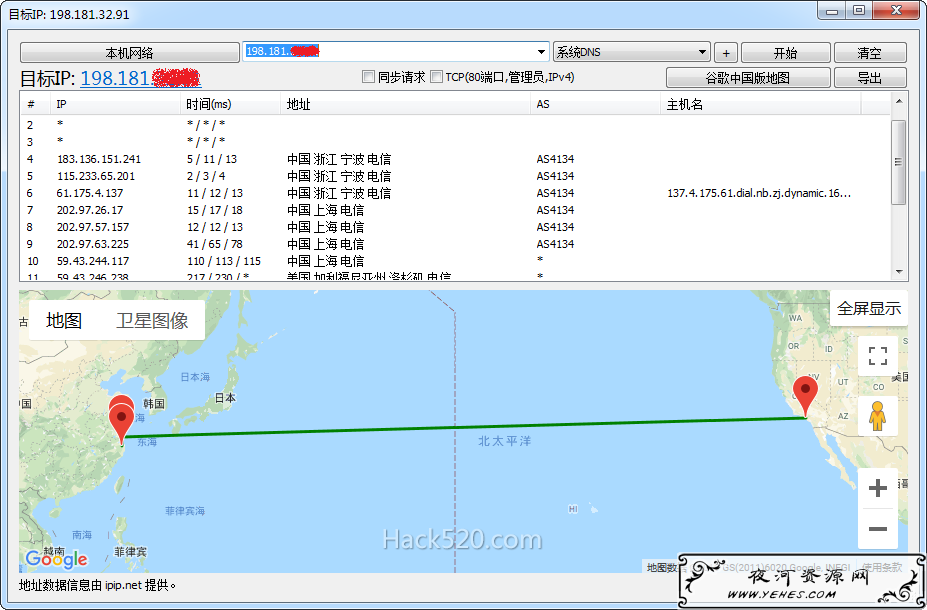
Task: Click the traceroute list scrollbar thumb
Action: 899,162
